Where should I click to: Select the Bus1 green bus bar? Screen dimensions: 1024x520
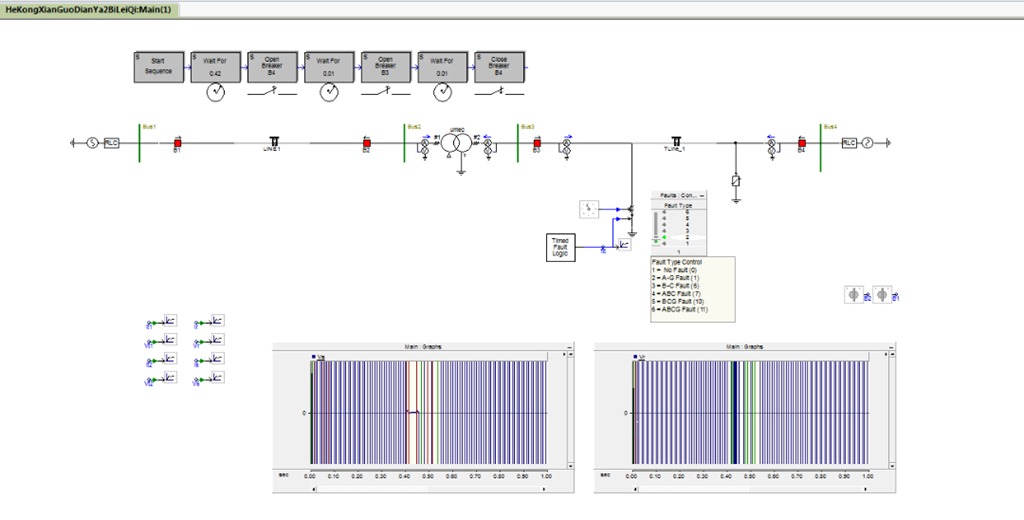(x=139, y=142)
